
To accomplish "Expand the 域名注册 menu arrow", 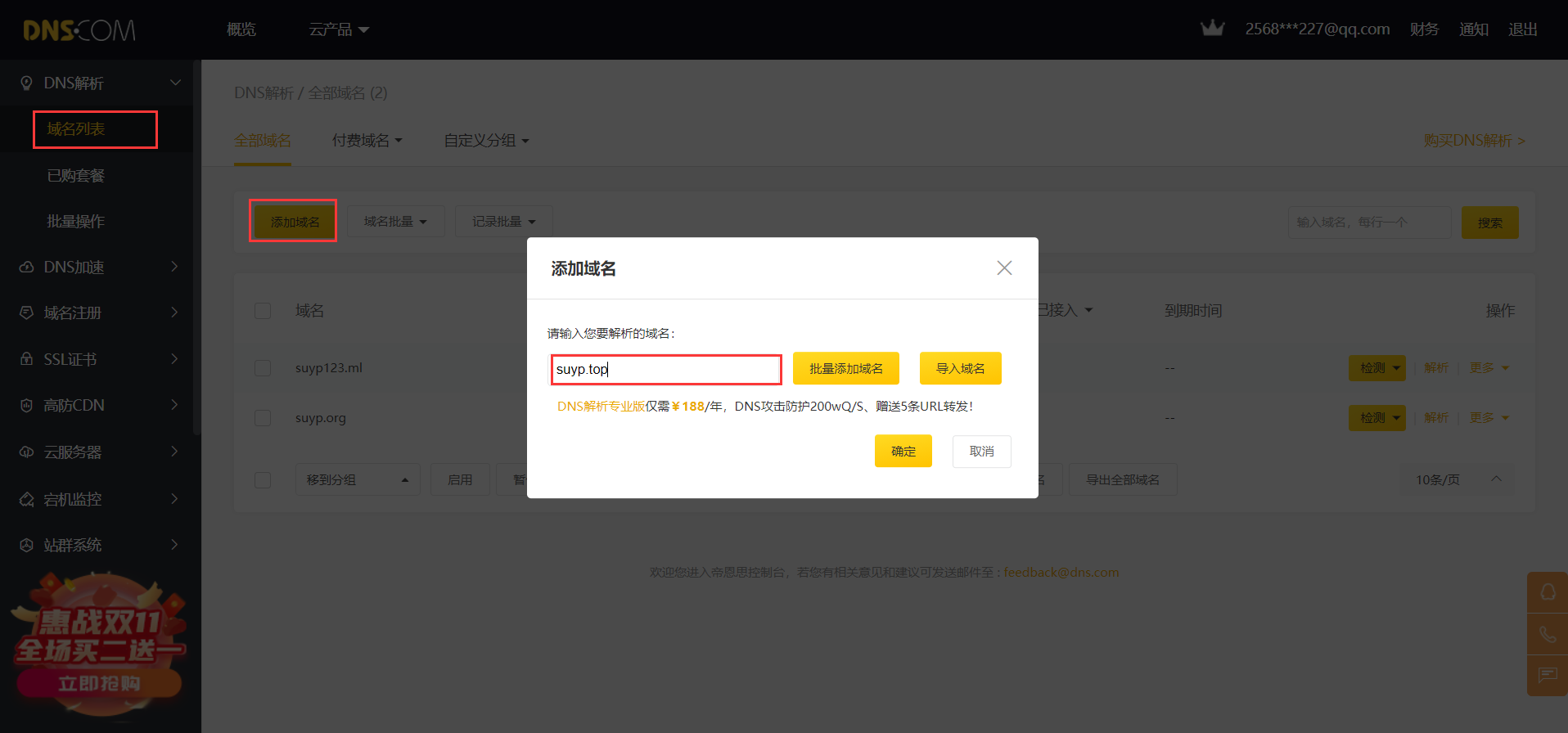I will [174, 313].
